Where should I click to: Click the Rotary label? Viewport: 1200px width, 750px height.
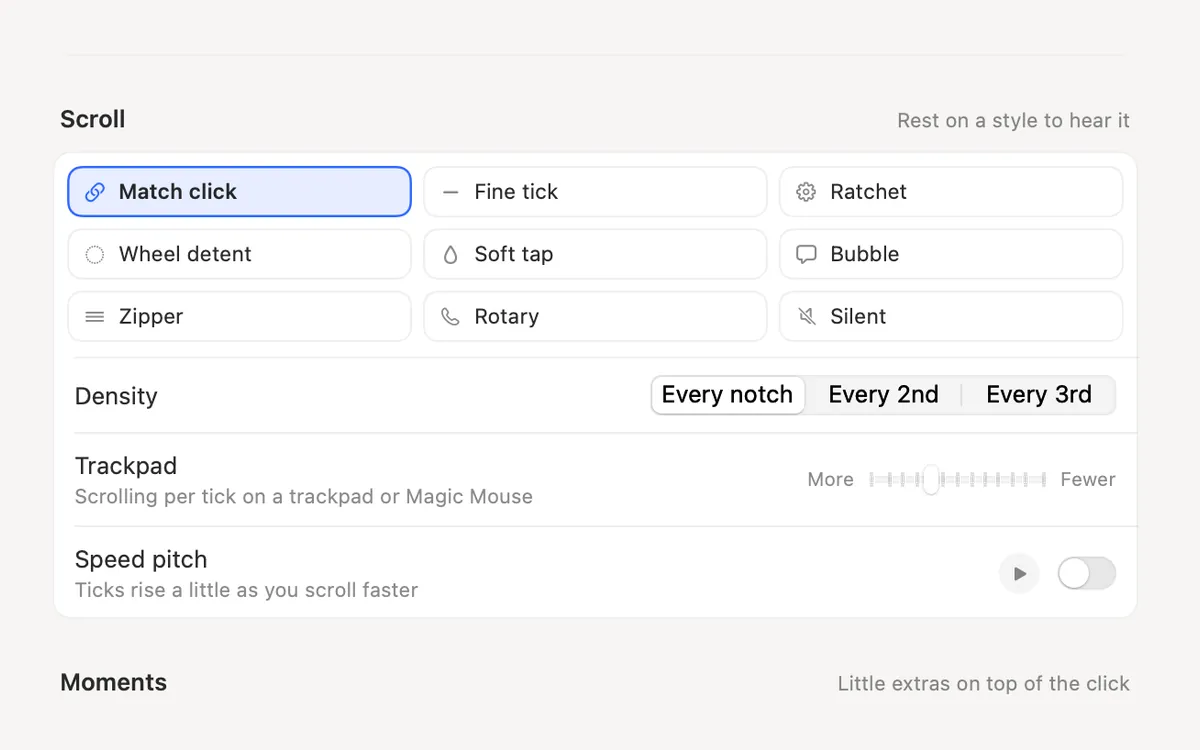(507, 317)
